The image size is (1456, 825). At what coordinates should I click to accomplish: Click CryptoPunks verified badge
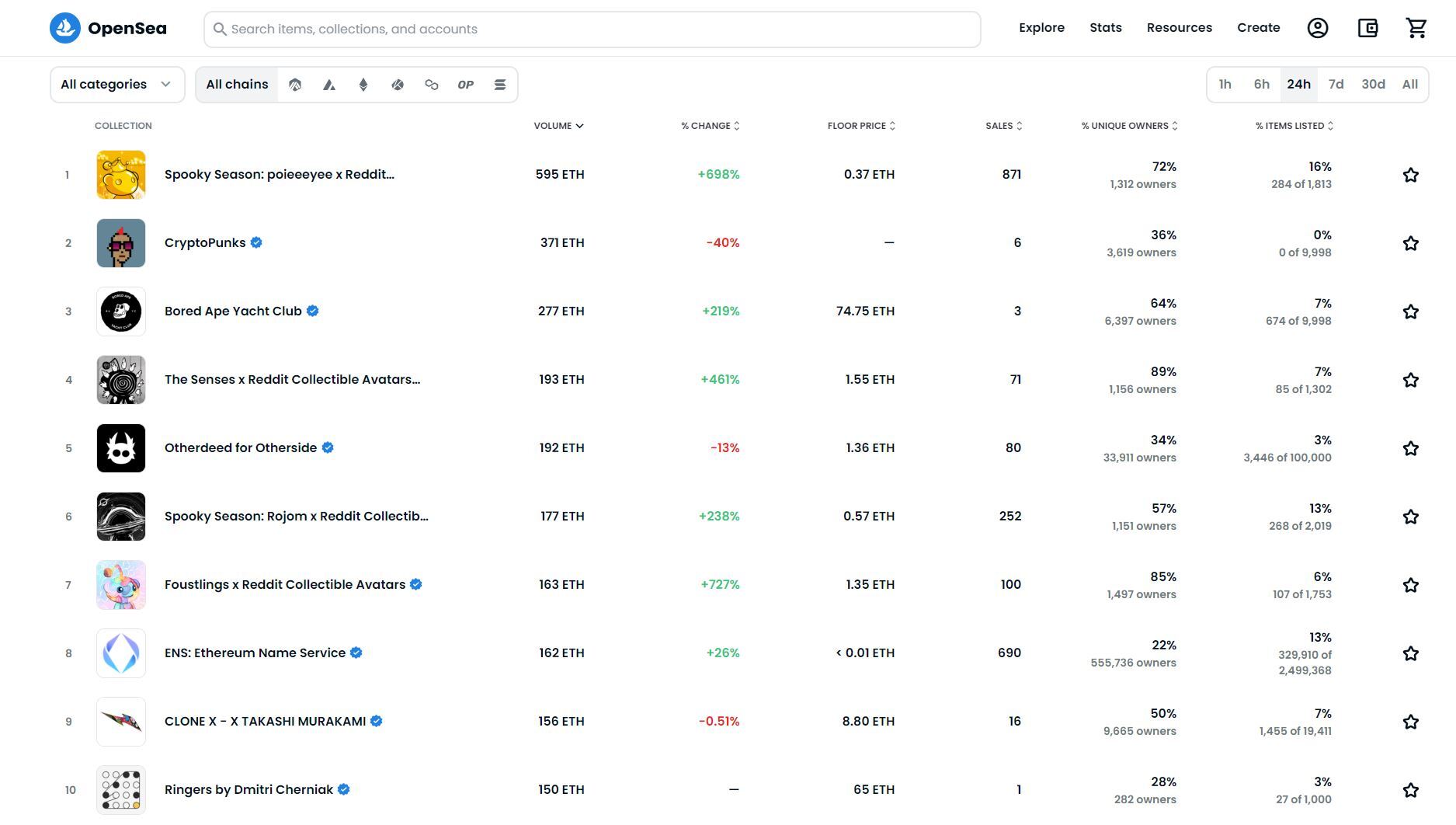tap(256, 242)
